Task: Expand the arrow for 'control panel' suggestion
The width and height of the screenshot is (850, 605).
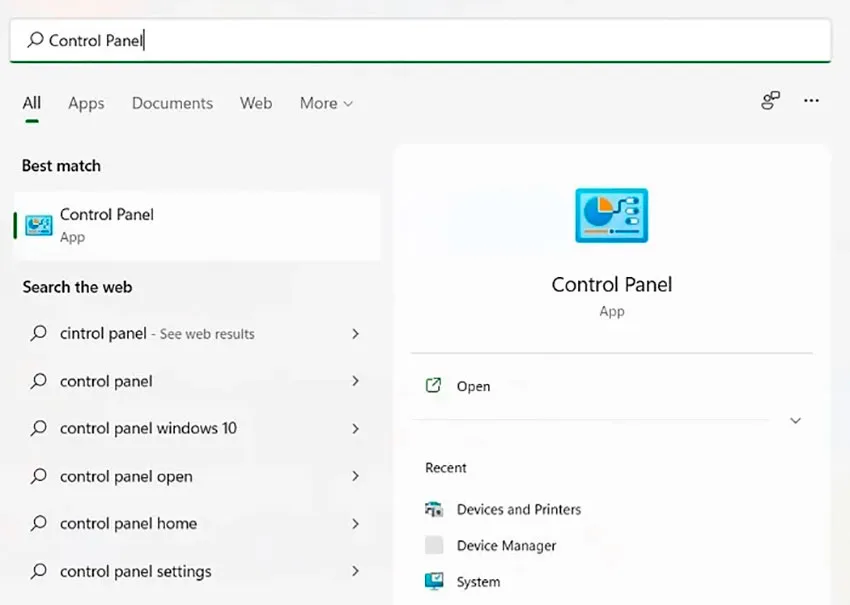Action: (x=355, y=381)
